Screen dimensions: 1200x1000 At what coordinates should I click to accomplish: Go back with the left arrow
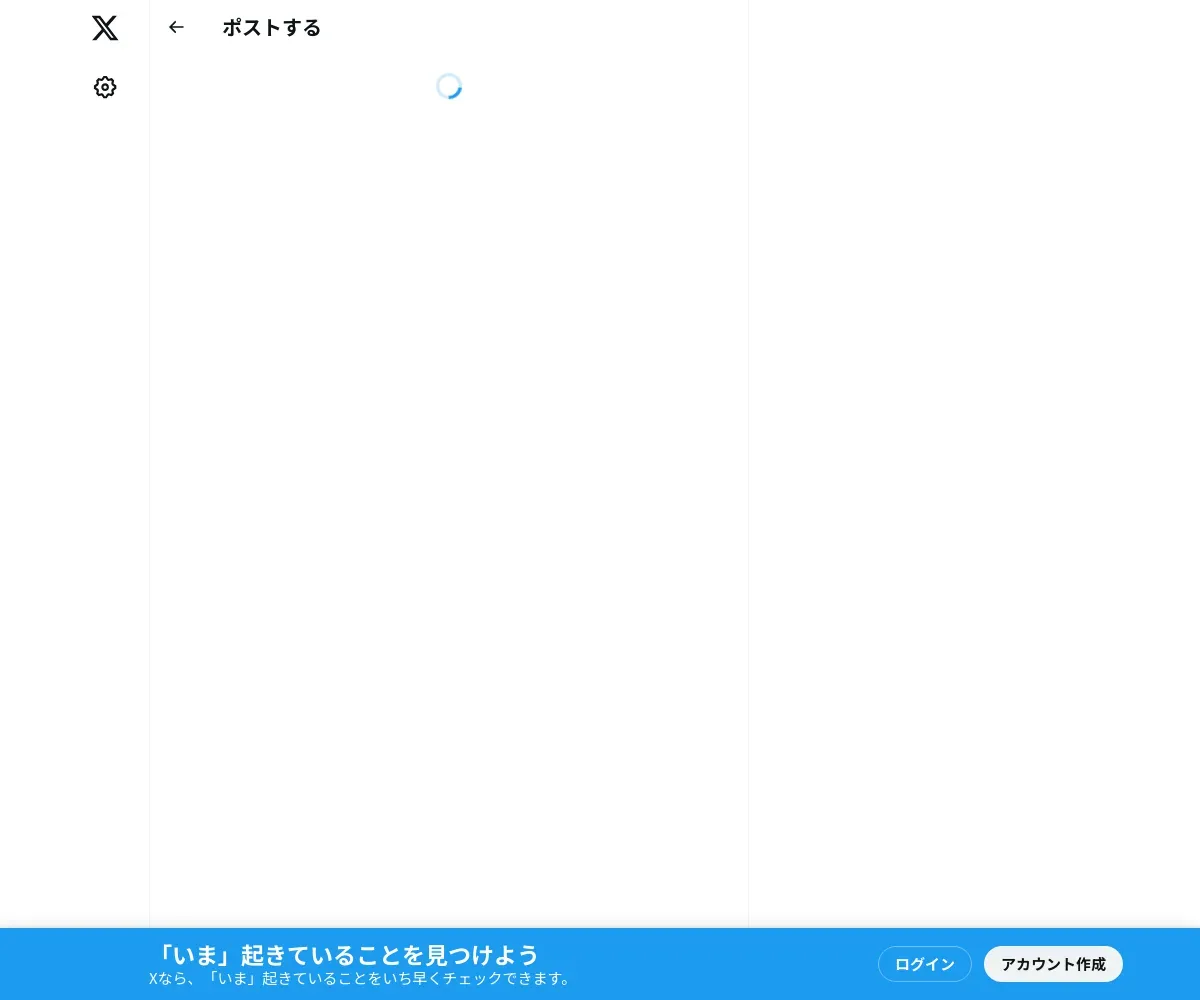tap(176, 28)
